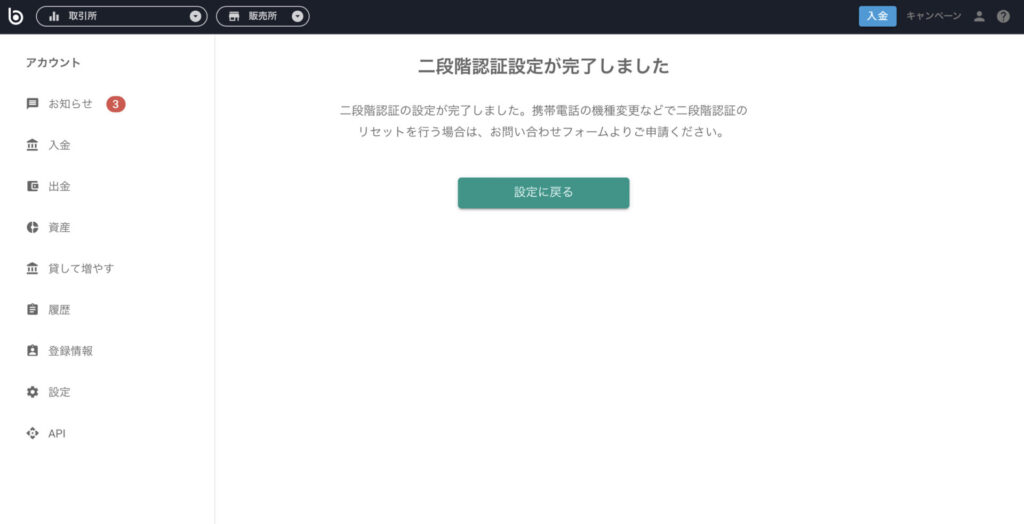Click the API icon in sidebar
Screen dimensions: 1024x524
(x=32, y=433)
